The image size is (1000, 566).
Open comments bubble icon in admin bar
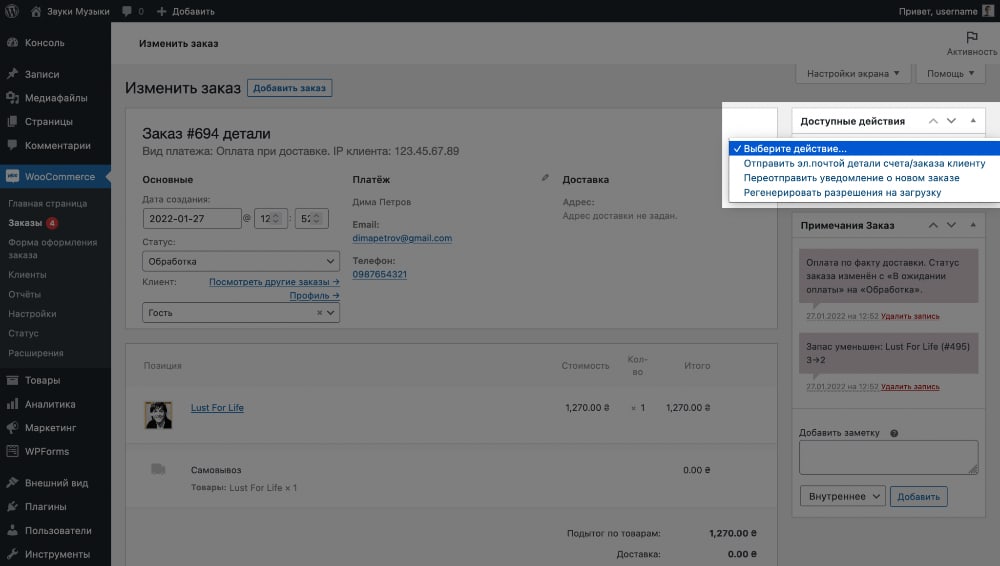(127, 11)
